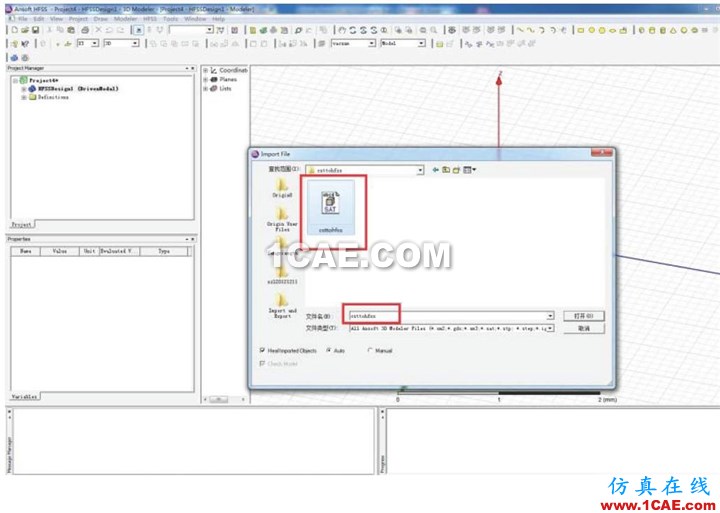Click the Print icon in toolbar
This screenshot has width=720, height=513.
click(x=85, y=30)
